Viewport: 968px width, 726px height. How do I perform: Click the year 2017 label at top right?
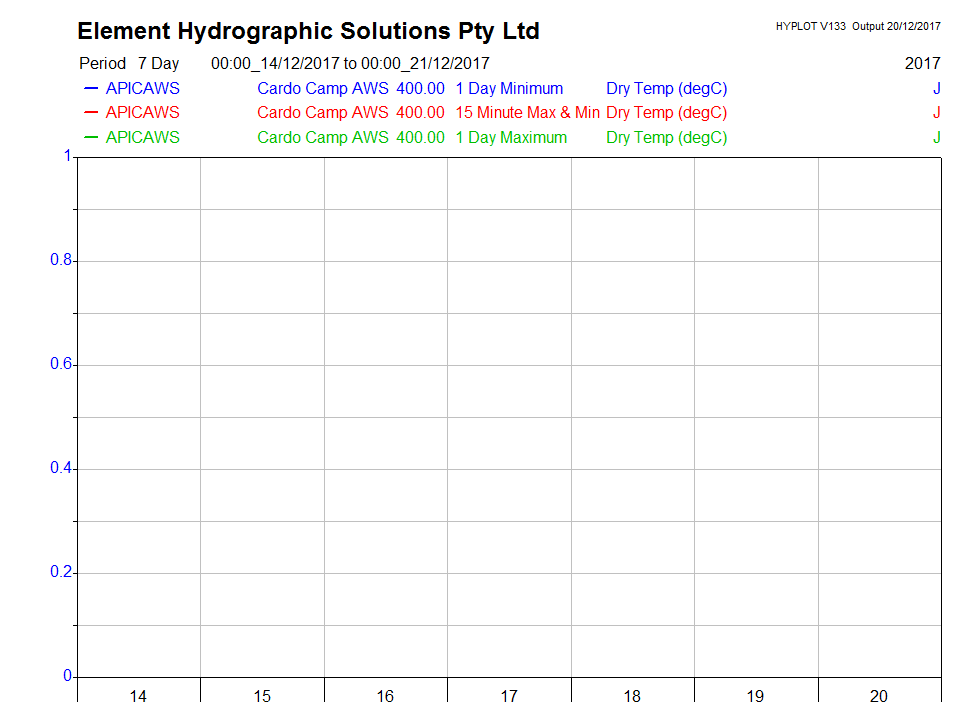(922, 64)
